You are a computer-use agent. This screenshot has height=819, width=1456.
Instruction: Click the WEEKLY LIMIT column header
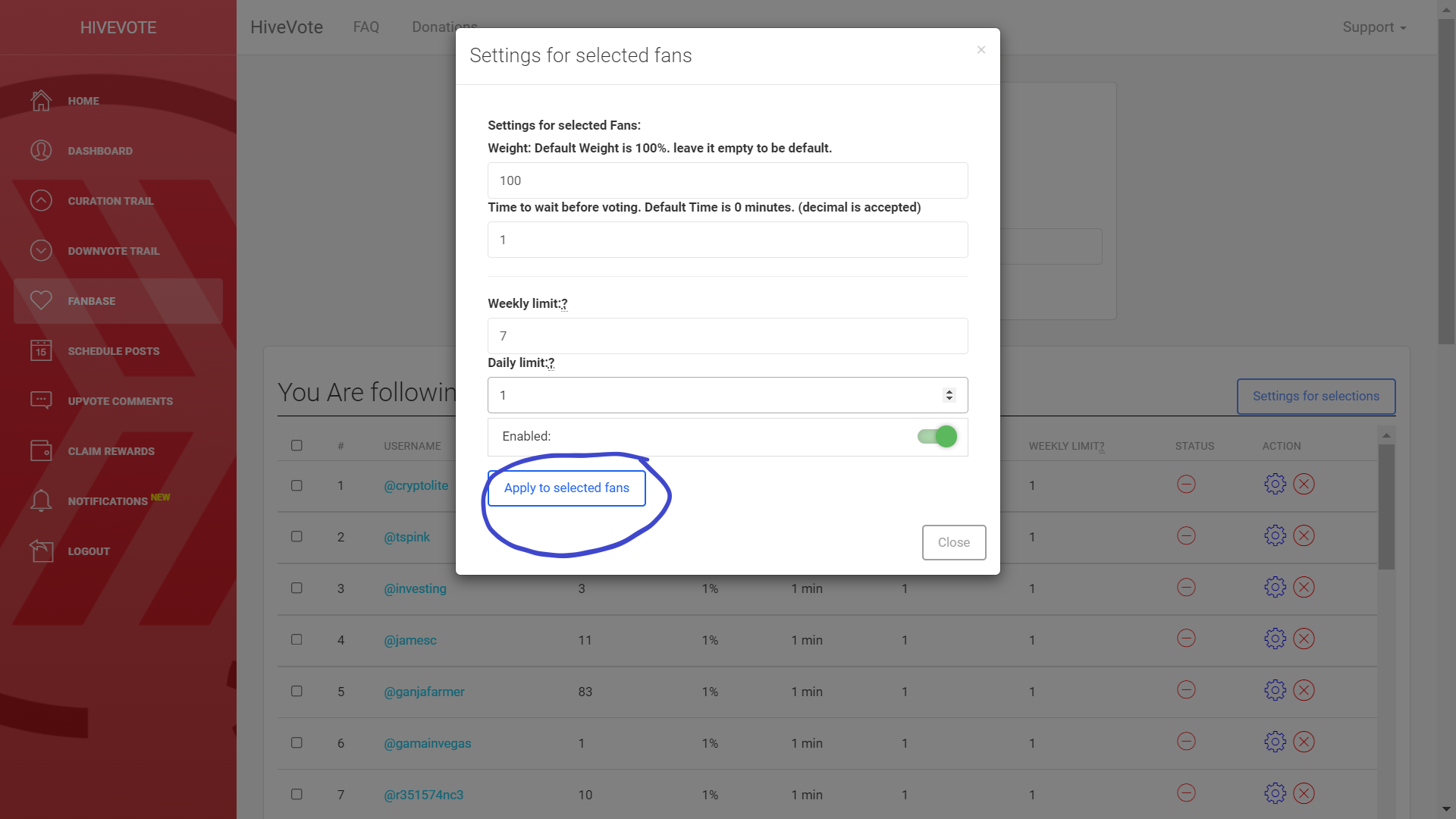(1066, 446)
